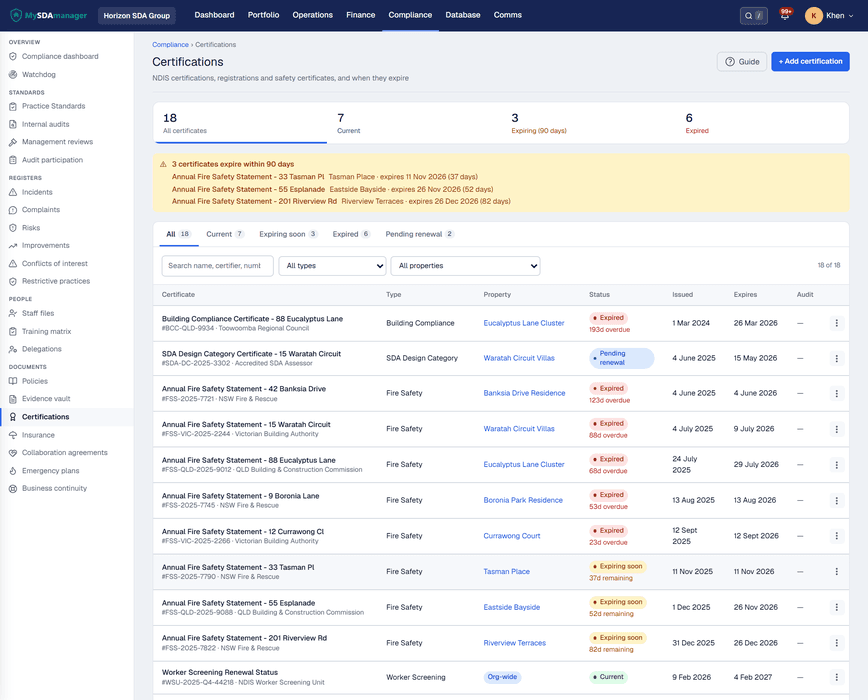Click Annual Fire Safety Statement - 55 Esplanade row
Image resolution: width=868 pixels, height=700 pixels.
pyautogui.click(x=501, y=608)
